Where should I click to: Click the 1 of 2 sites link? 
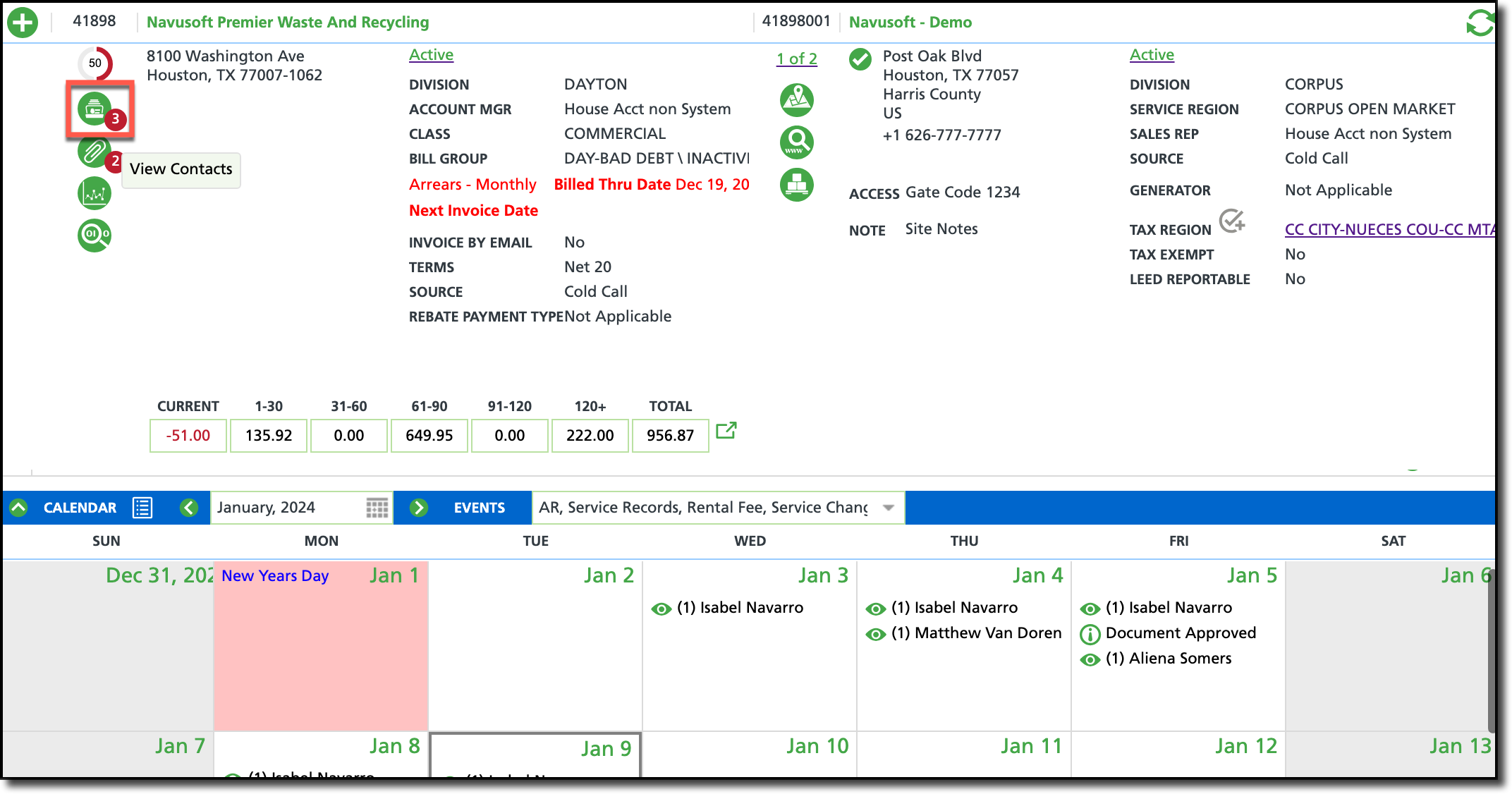(796, 59)
